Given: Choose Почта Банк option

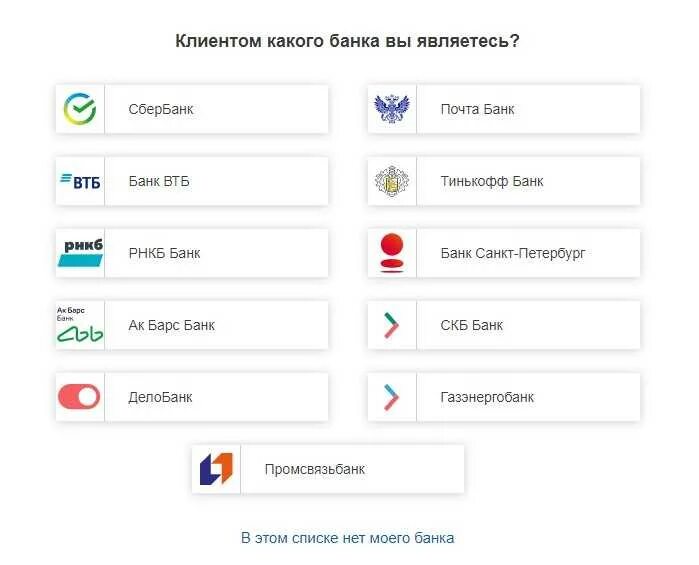Looking at the screenshot, I should click(504, 109).
